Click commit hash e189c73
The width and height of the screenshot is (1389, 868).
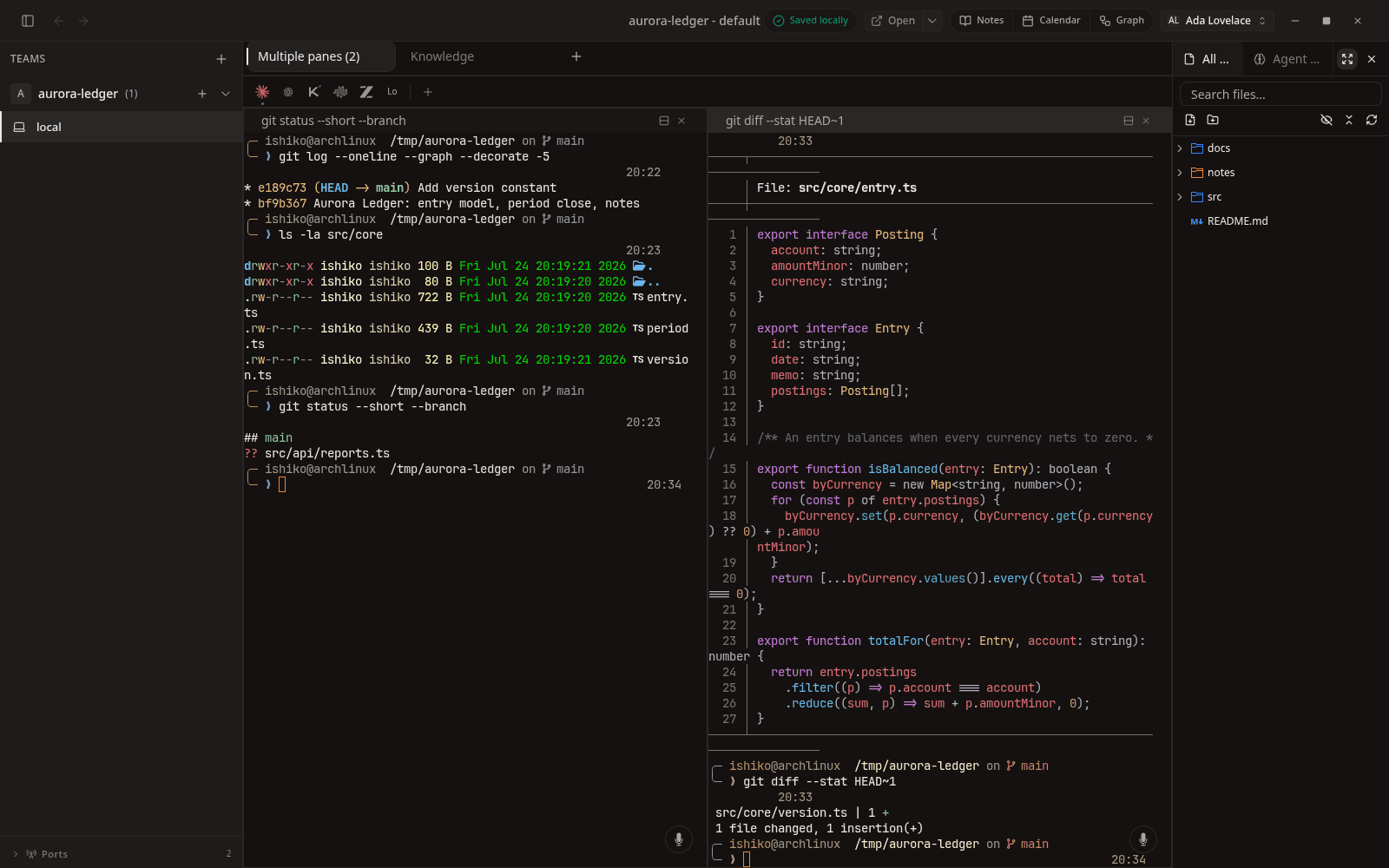(282, 187)
